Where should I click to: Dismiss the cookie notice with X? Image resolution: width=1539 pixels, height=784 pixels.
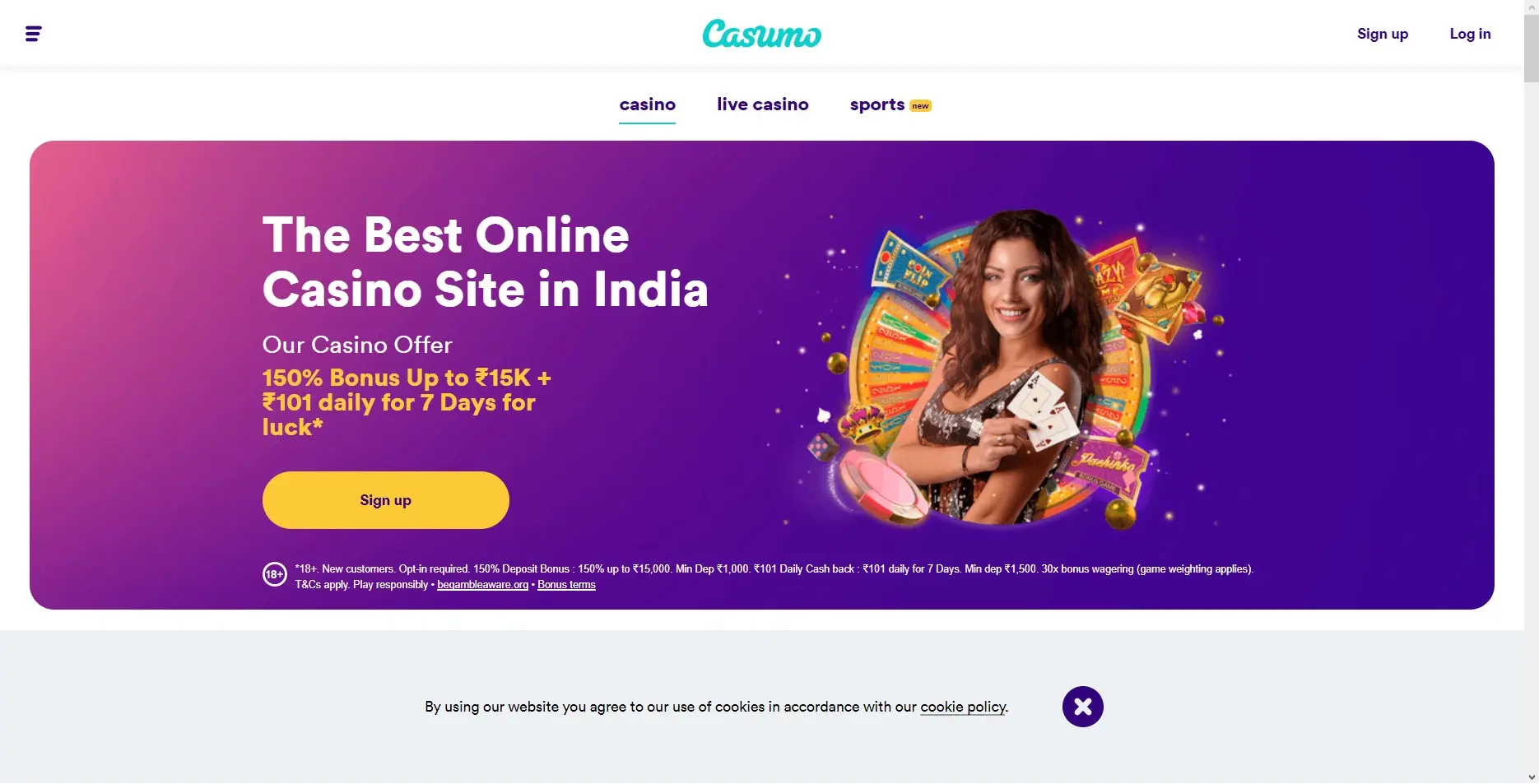(x=1082, y=707)
